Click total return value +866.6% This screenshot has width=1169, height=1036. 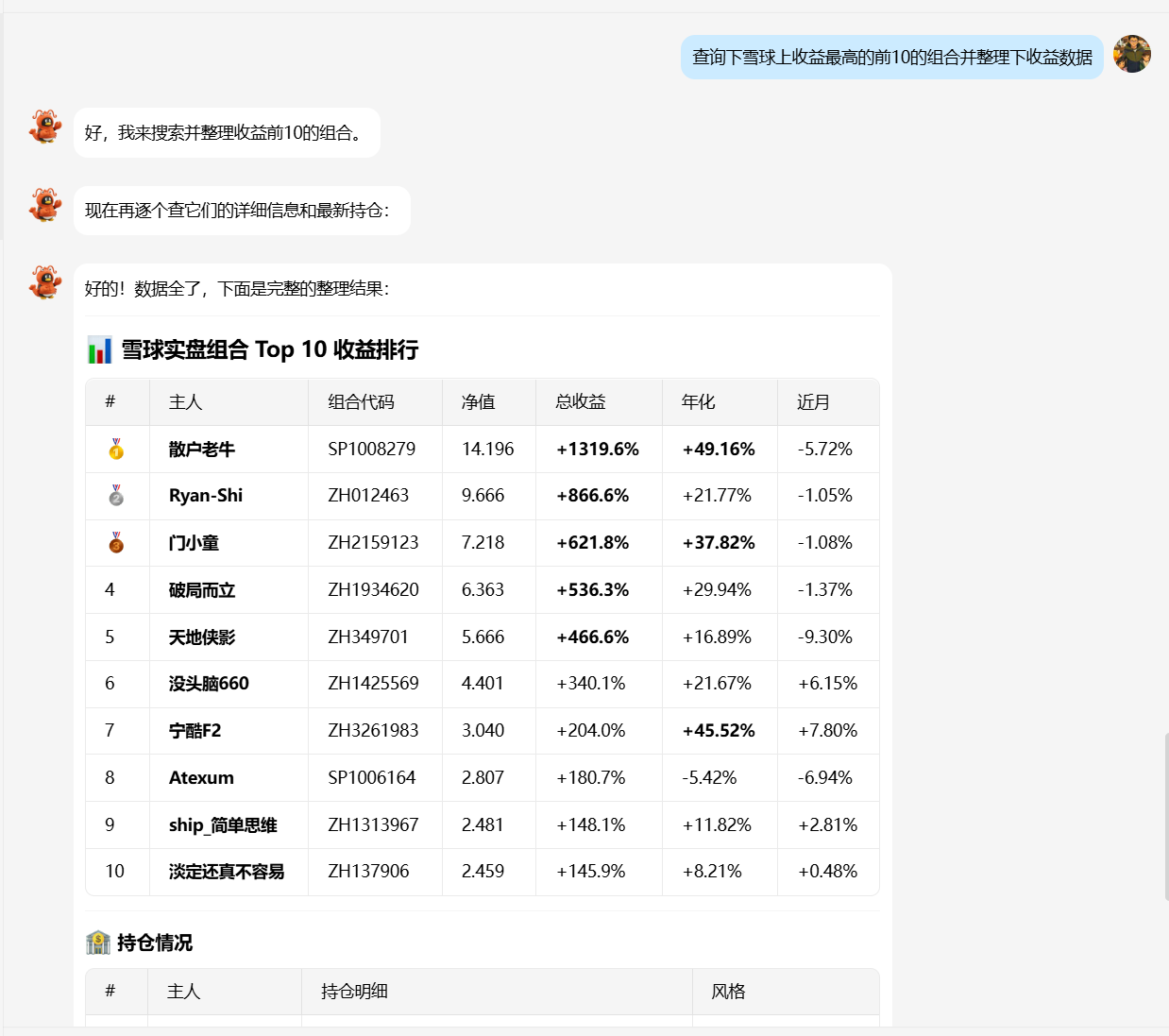click(592, 496)
